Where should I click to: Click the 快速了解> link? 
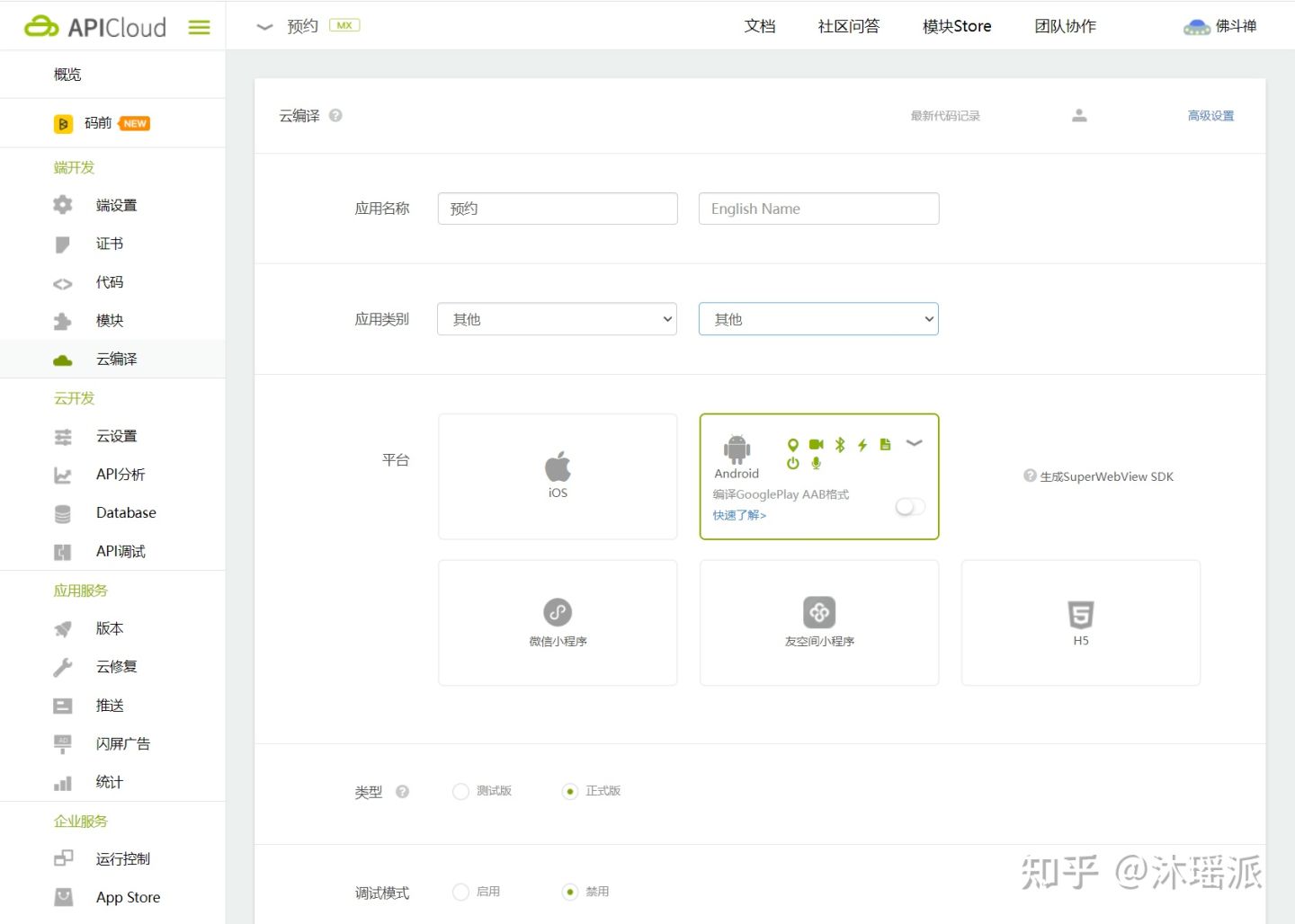click(x=739, y=515)
